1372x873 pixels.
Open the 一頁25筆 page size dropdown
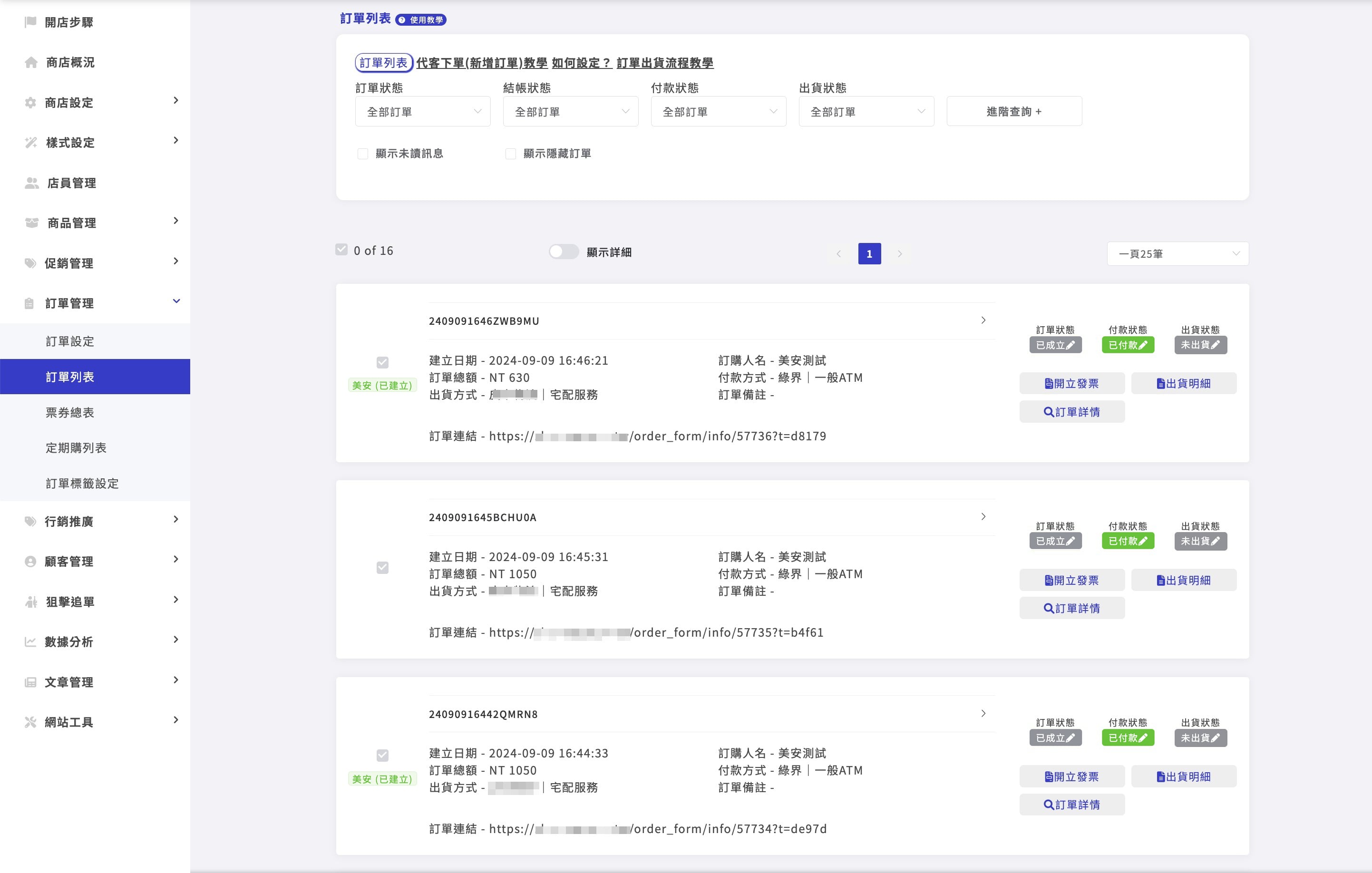click(1177, 253)
